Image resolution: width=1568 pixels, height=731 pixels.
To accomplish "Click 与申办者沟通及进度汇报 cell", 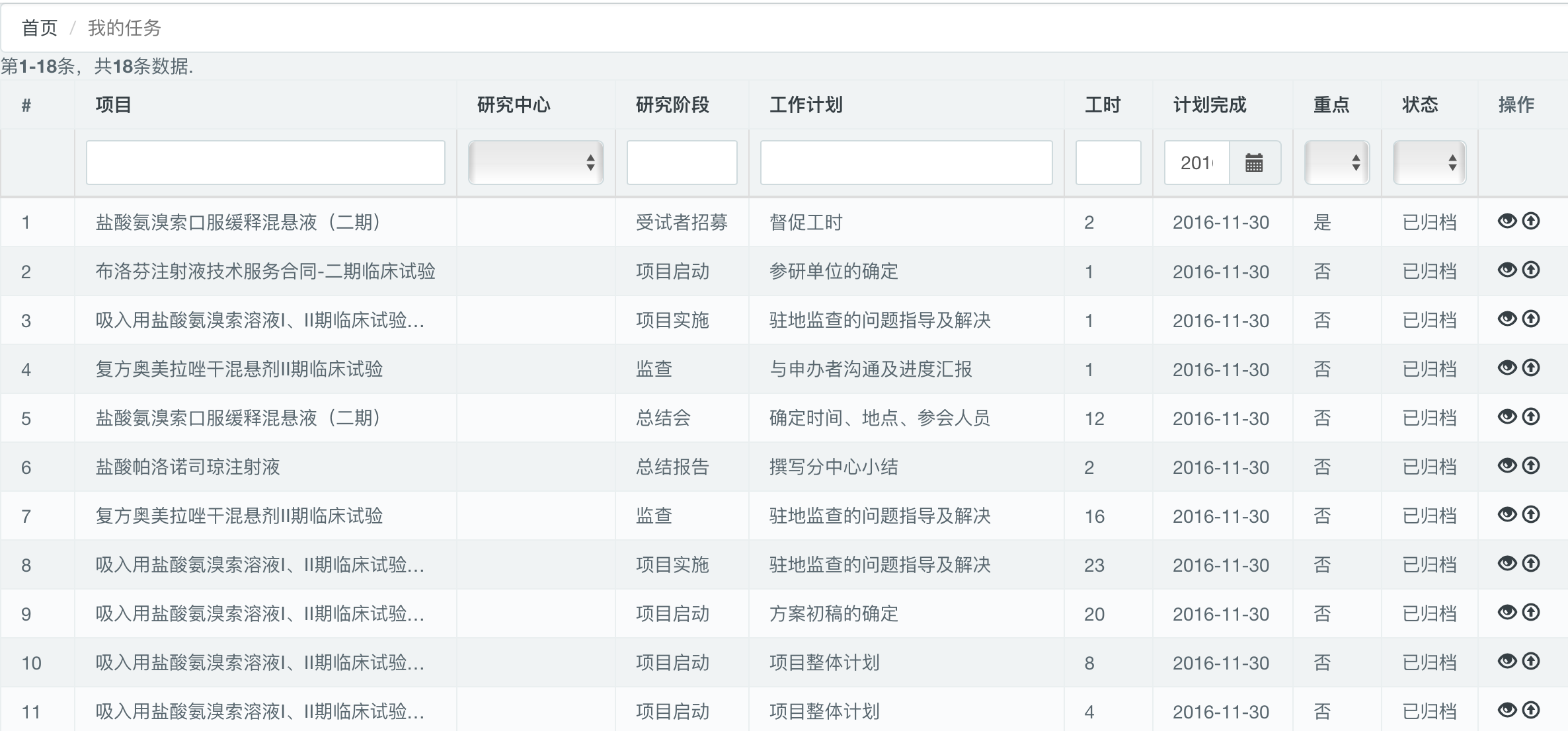I will click(871, 369).
